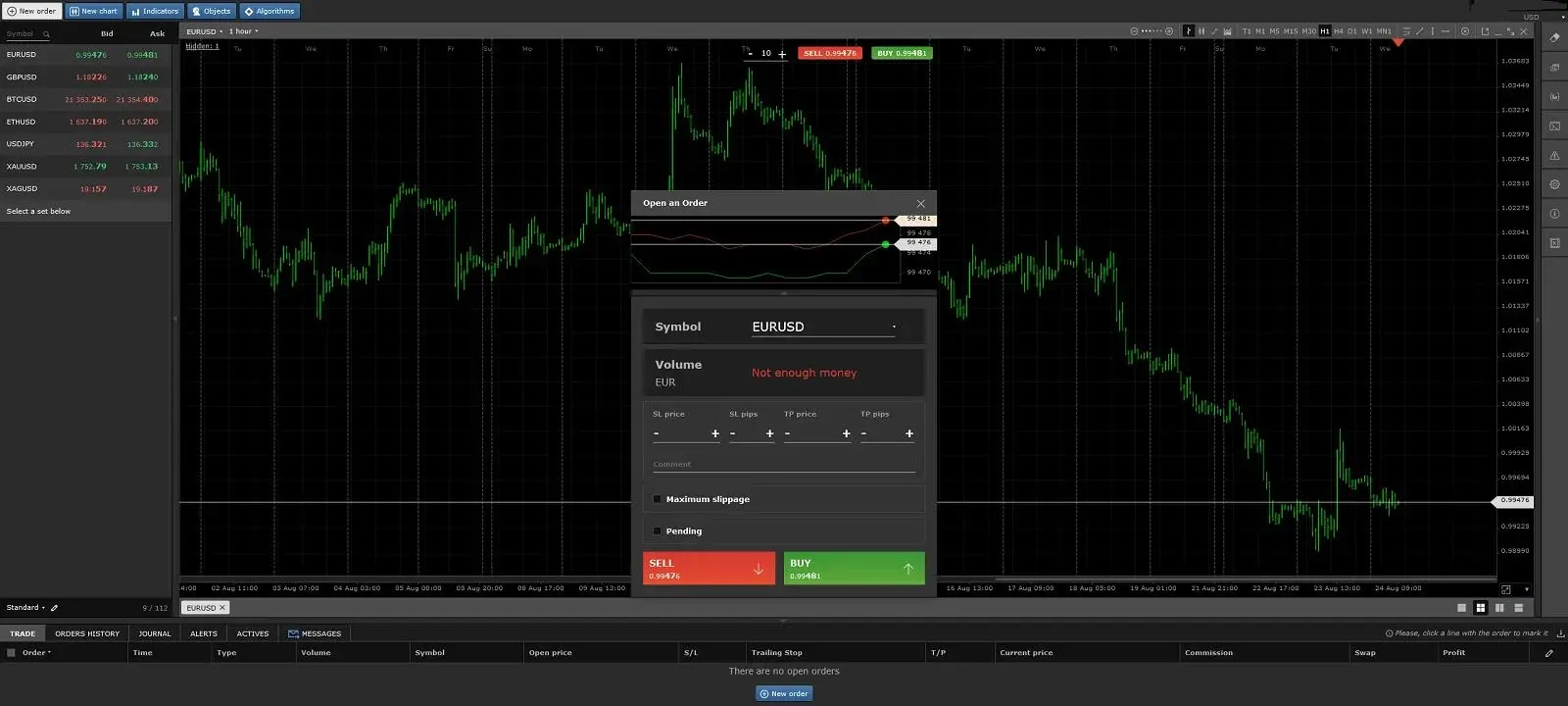Open the Algorithms menu
The width and height of the screenshot is (1568, 706).
269,12
